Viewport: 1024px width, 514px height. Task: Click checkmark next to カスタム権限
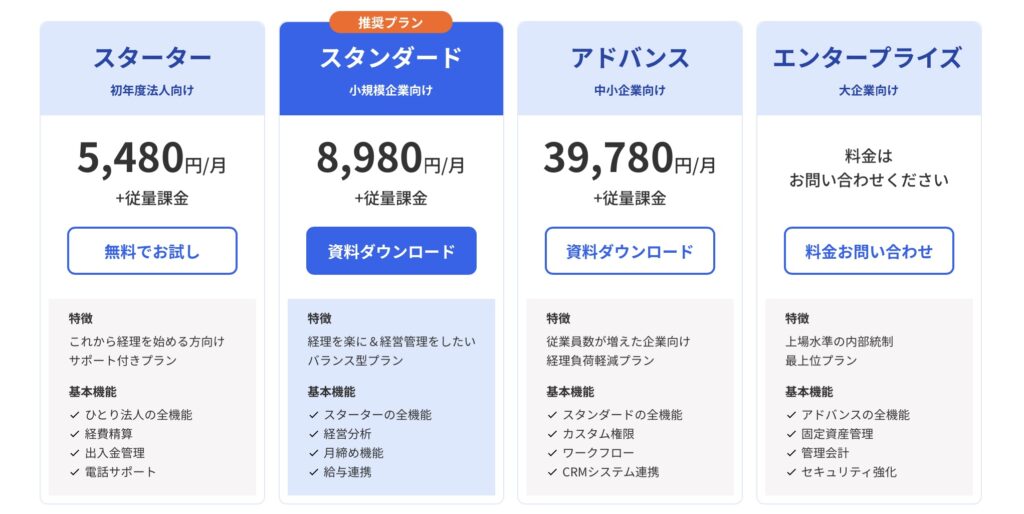(x=552, y=434)
